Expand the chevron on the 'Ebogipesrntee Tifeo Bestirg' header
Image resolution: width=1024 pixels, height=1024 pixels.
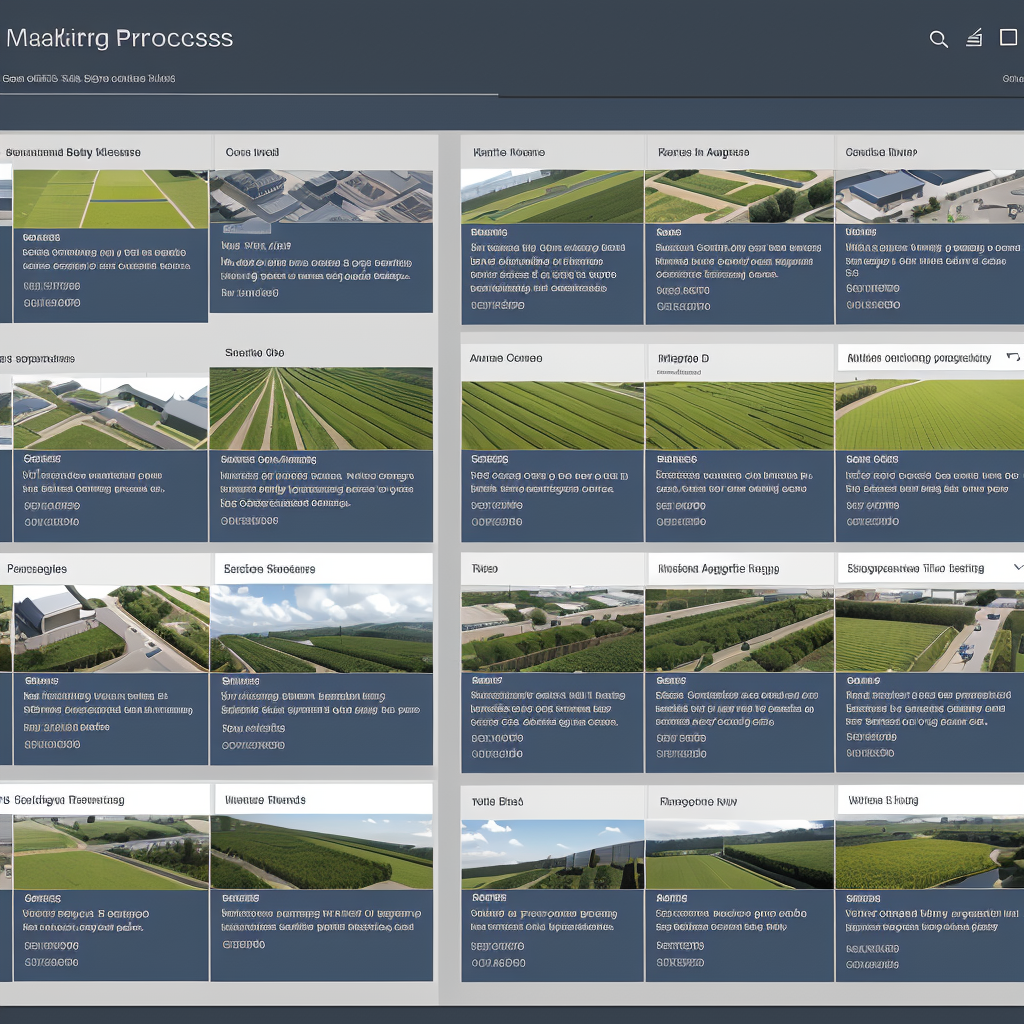[1018, 567]
